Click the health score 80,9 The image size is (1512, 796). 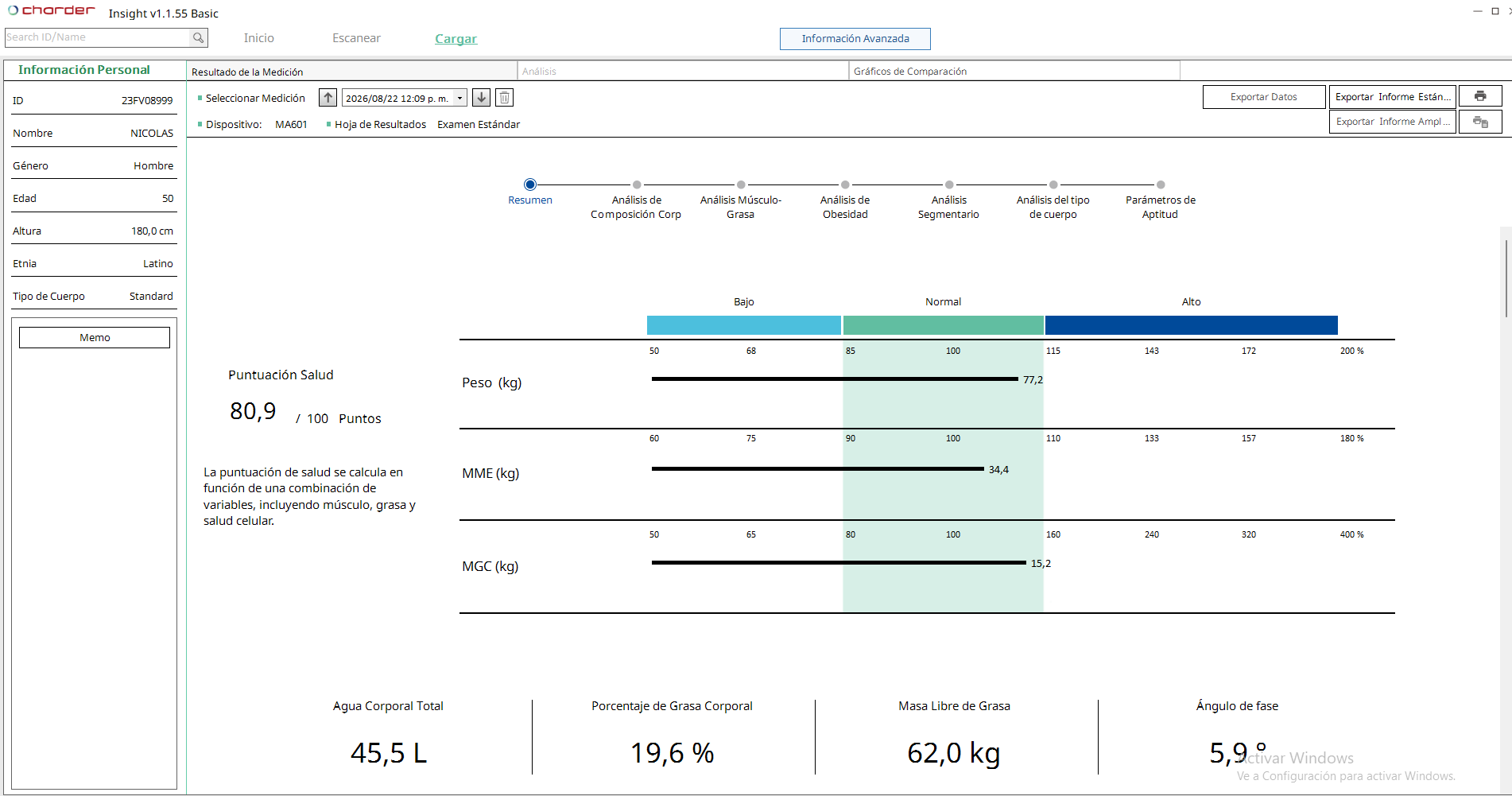(x=253, y=411)
